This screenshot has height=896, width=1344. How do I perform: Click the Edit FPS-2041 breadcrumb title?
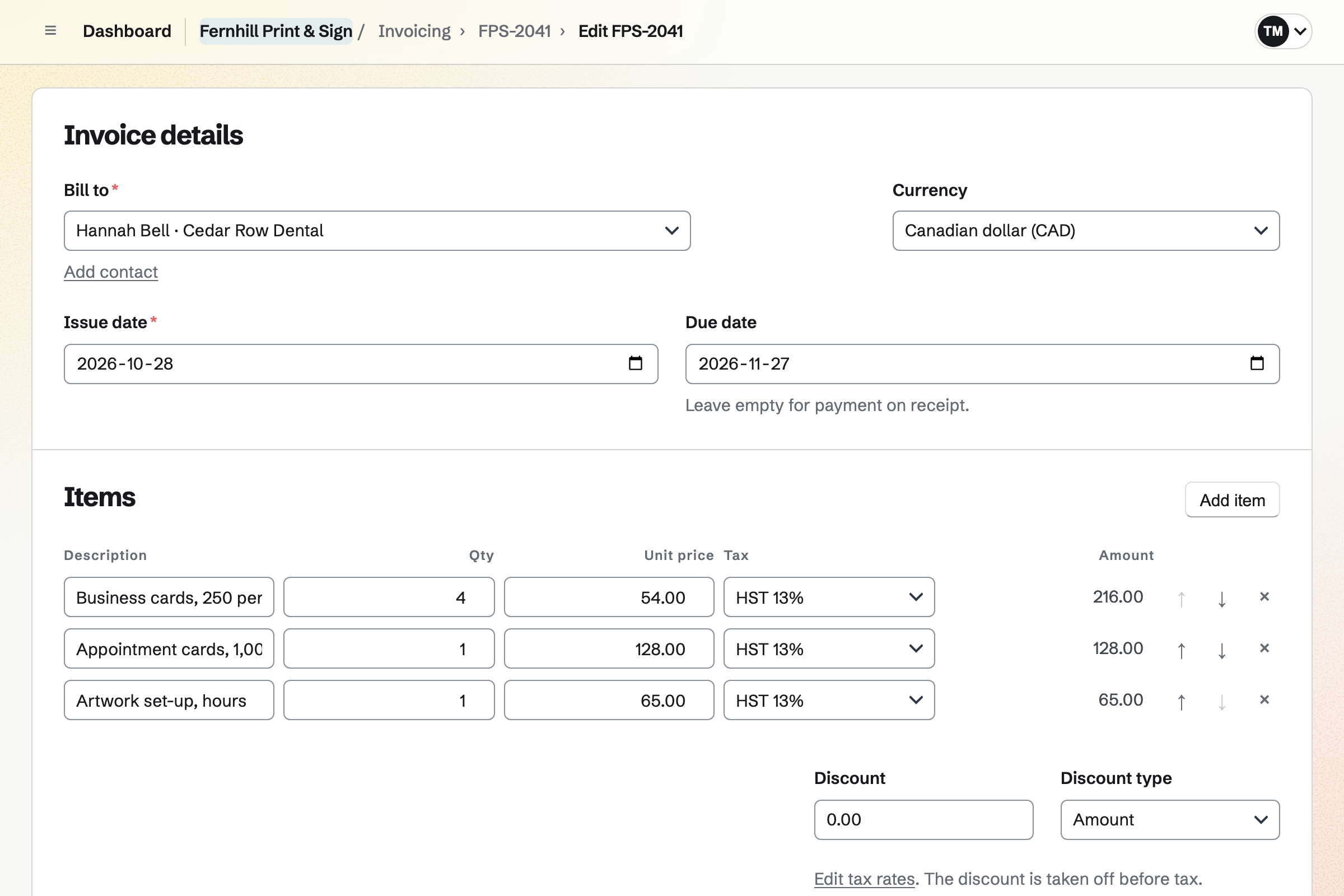(631, 31)
